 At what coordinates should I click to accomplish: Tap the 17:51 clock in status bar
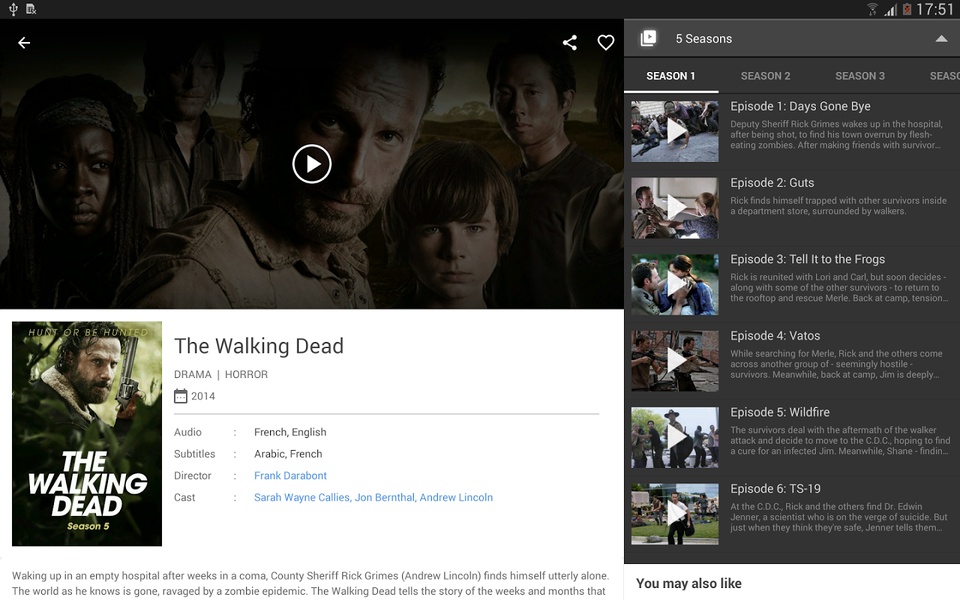(x=935, y=9)
